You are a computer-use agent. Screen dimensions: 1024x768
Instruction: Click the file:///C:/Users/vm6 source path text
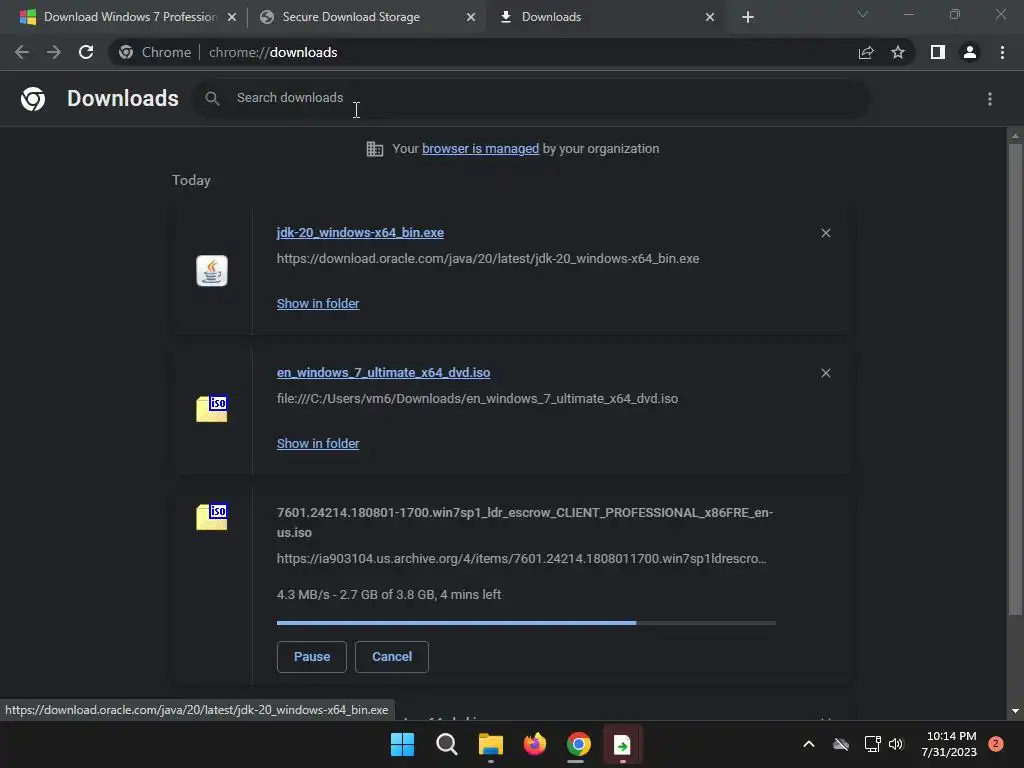point(477,398)
